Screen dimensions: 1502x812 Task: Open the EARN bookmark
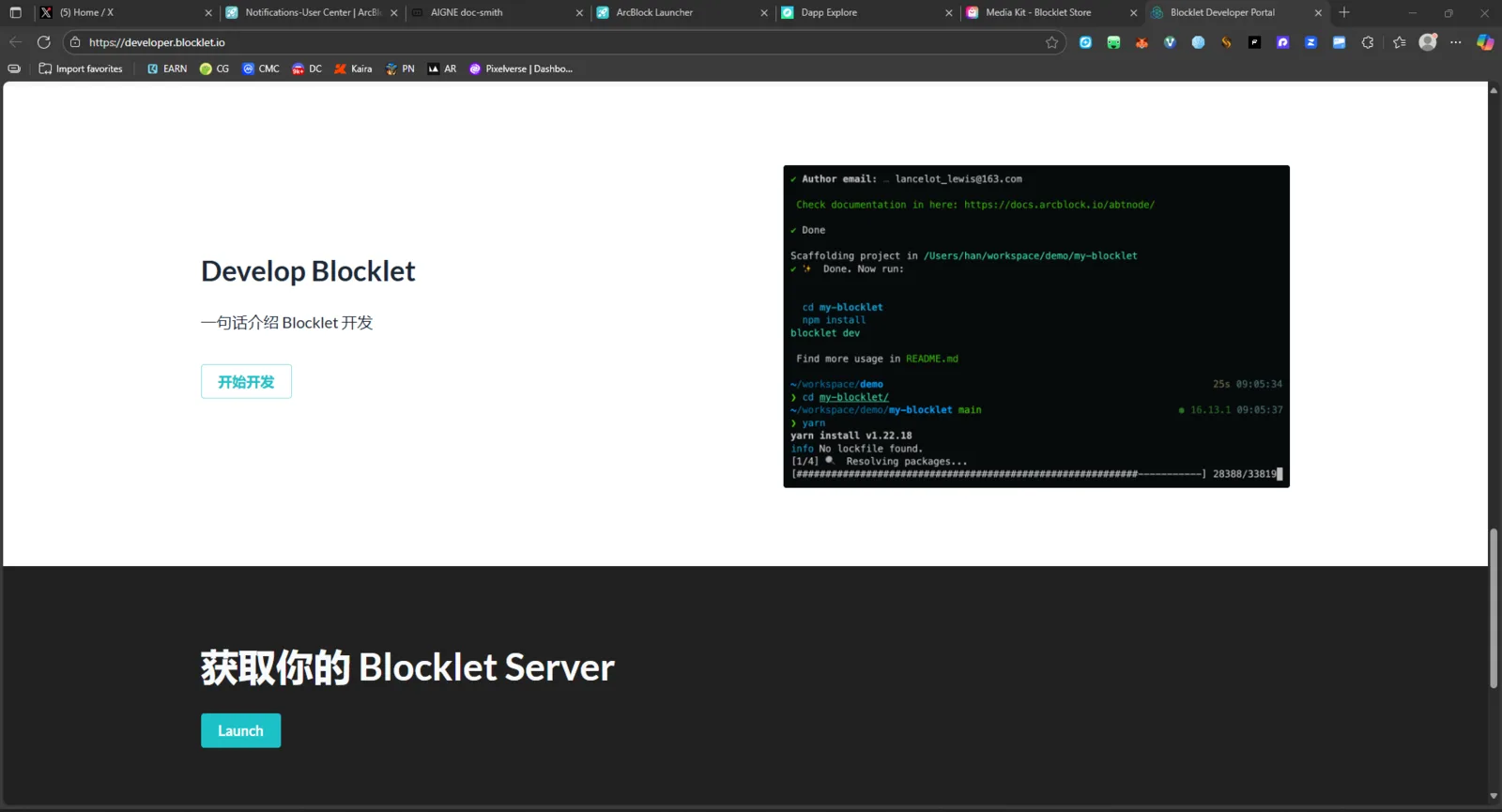click(167, 69)
